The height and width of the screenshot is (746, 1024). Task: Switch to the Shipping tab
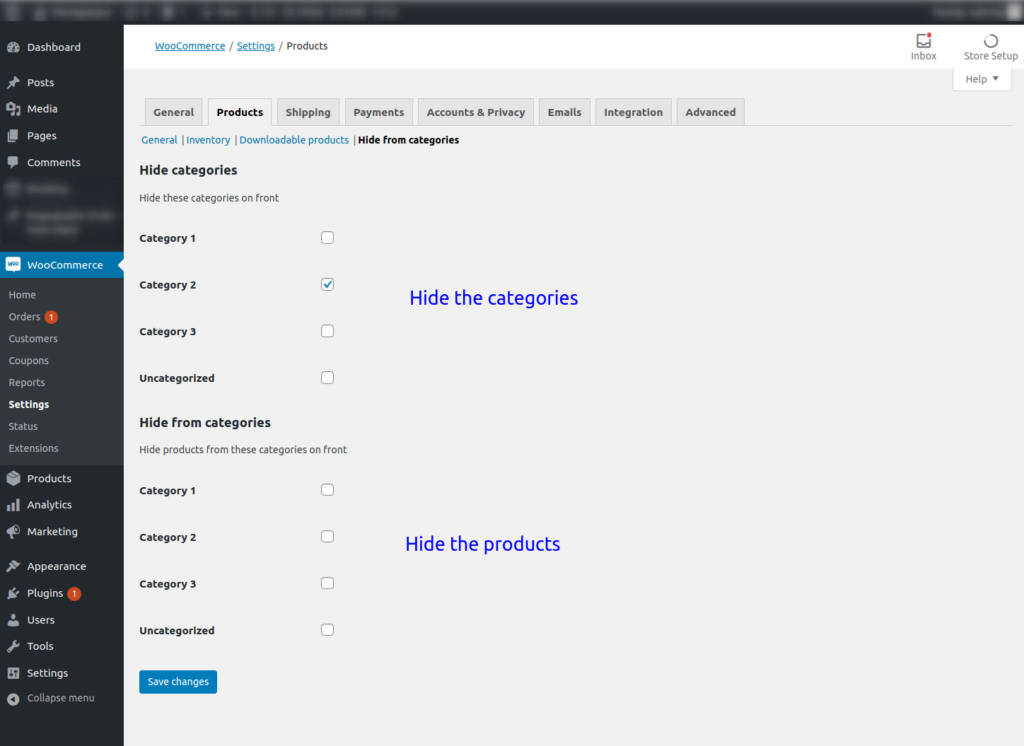point(307,111)
